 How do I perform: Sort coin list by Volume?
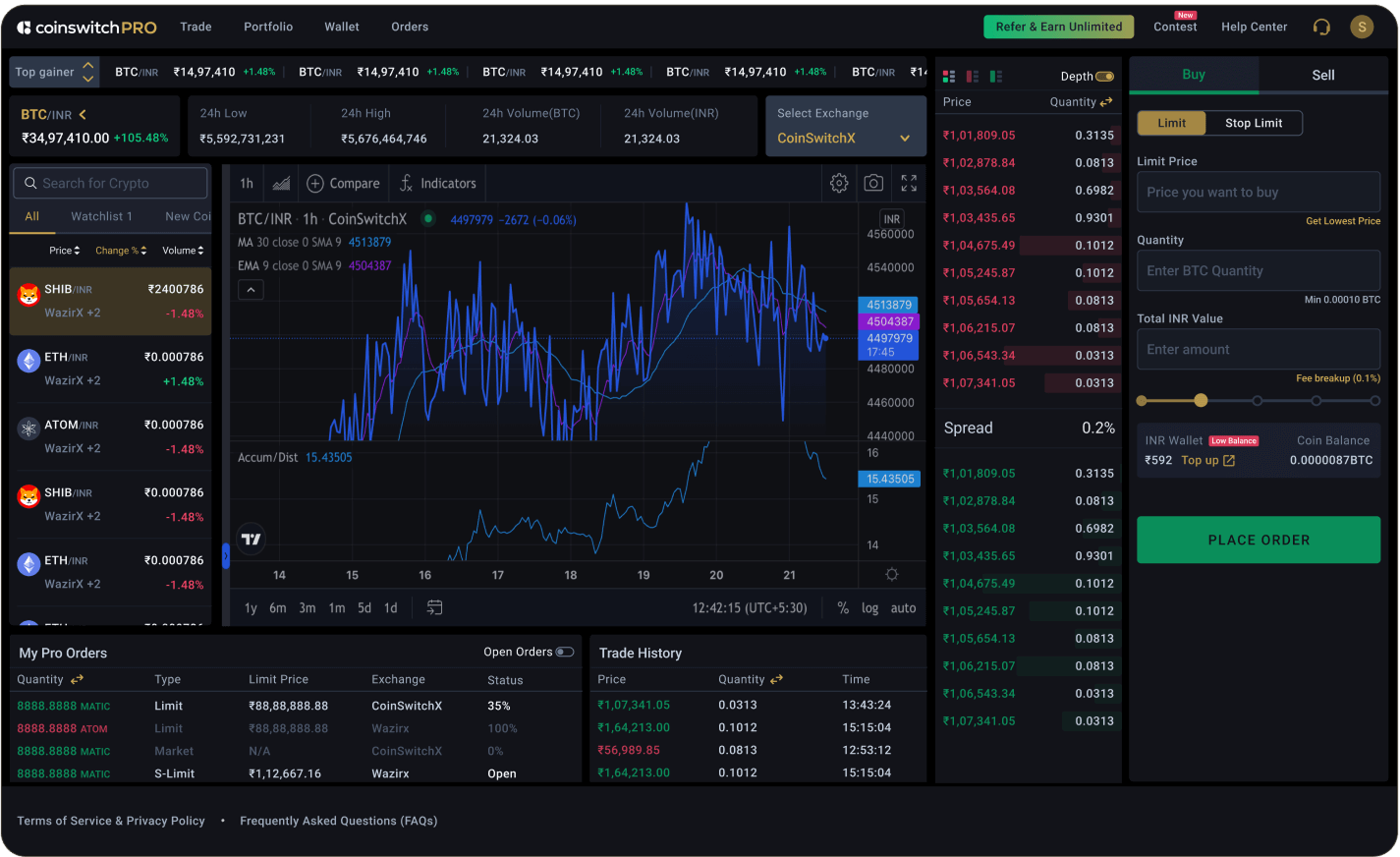tap(183, 251)
